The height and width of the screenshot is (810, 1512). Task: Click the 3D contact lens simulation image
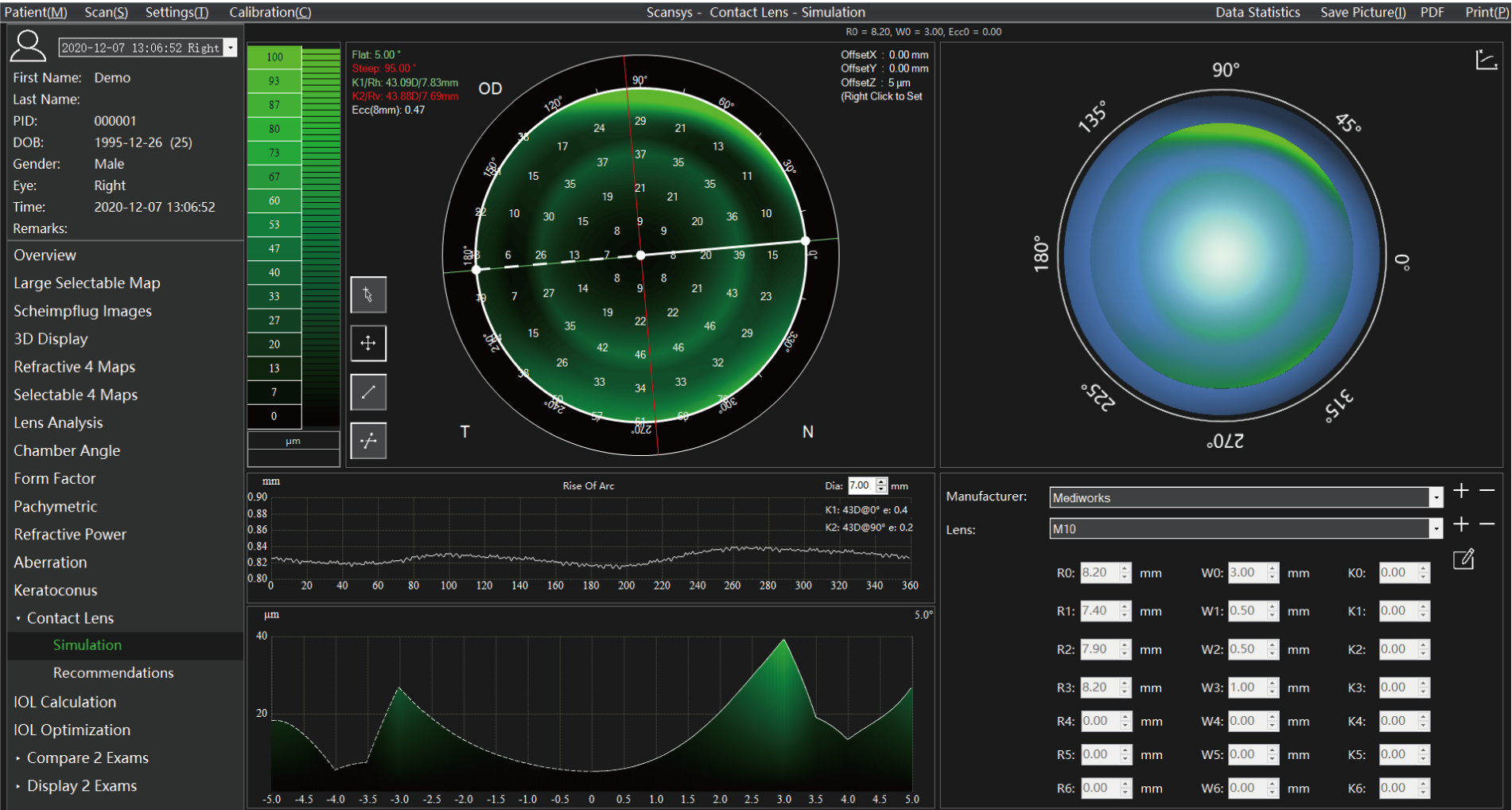pyautogui.click(x=1222, y=255)
